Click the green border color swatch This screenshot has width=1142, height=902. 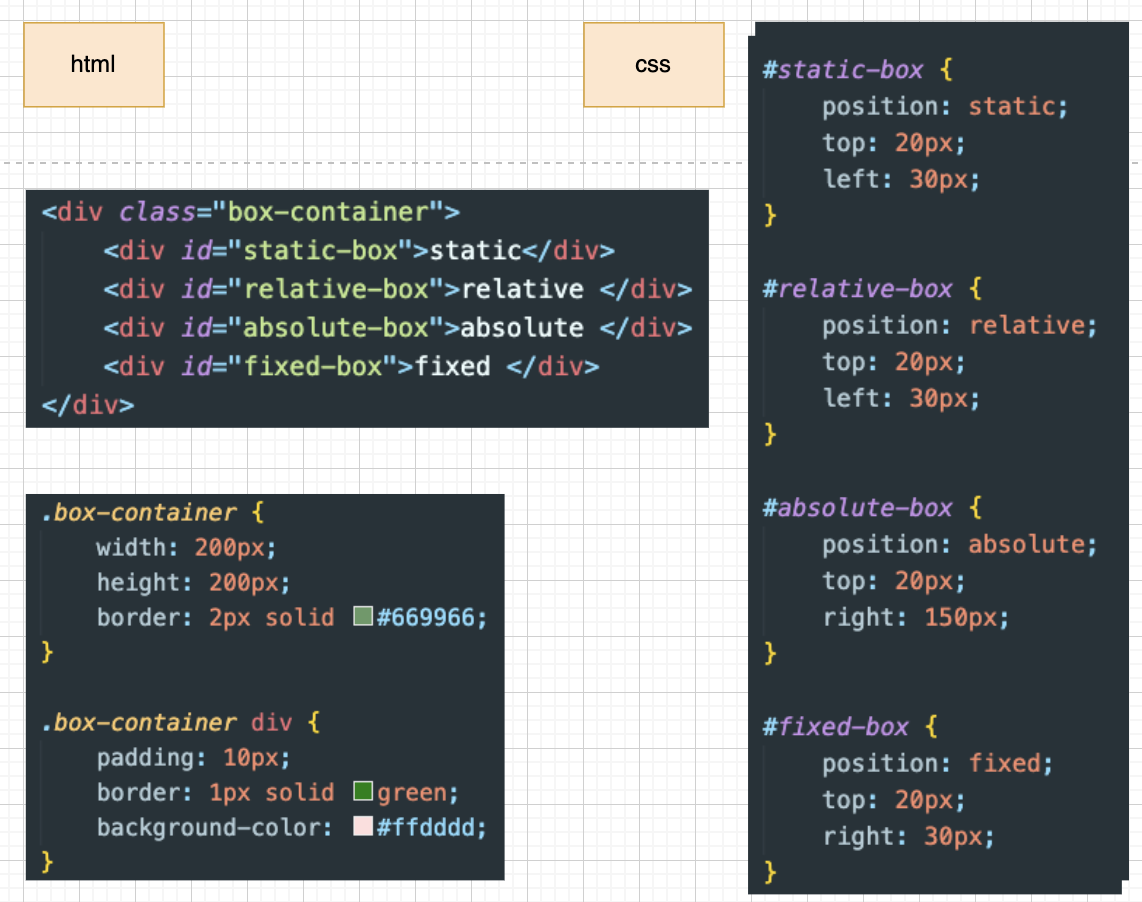pyautogui.click(x=363, y=791)
